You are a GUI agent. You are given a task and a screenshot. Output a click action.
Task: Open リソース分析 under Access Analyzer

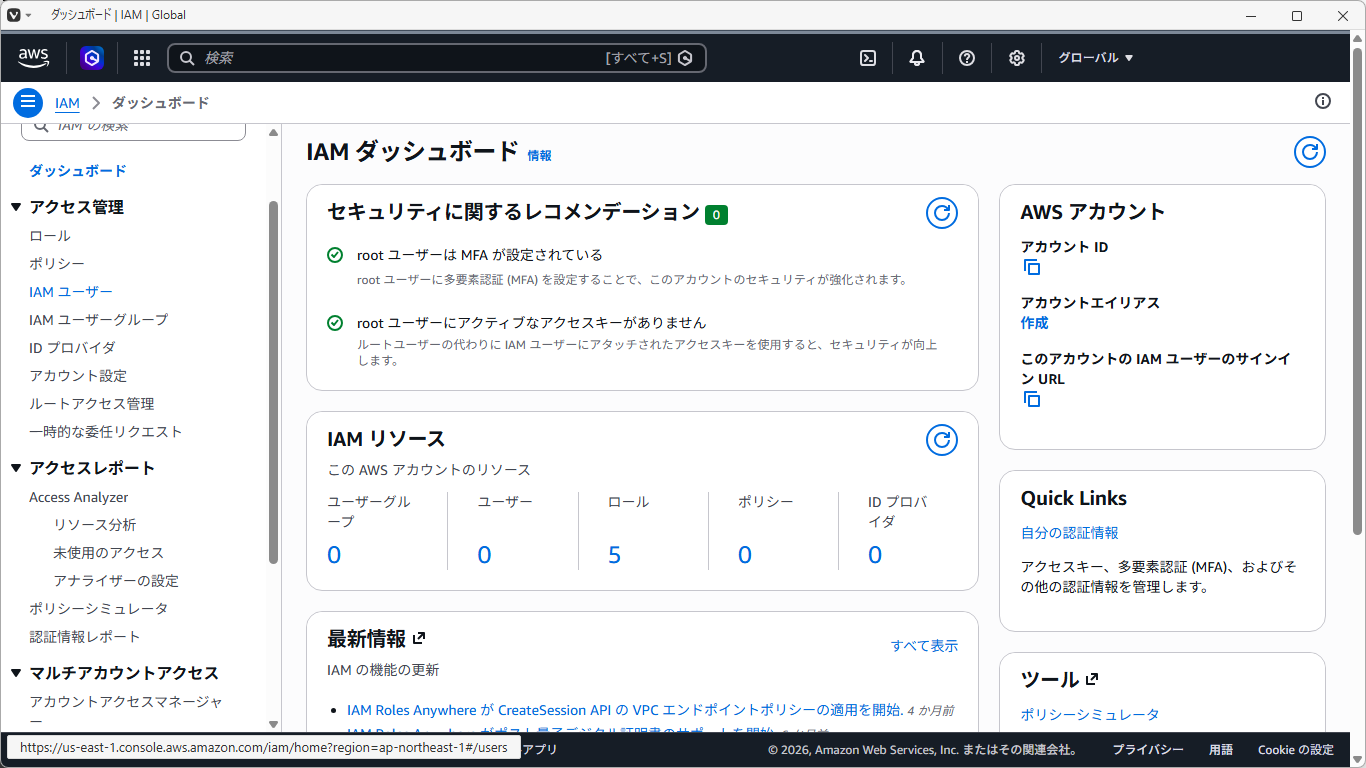pos(95,525)
